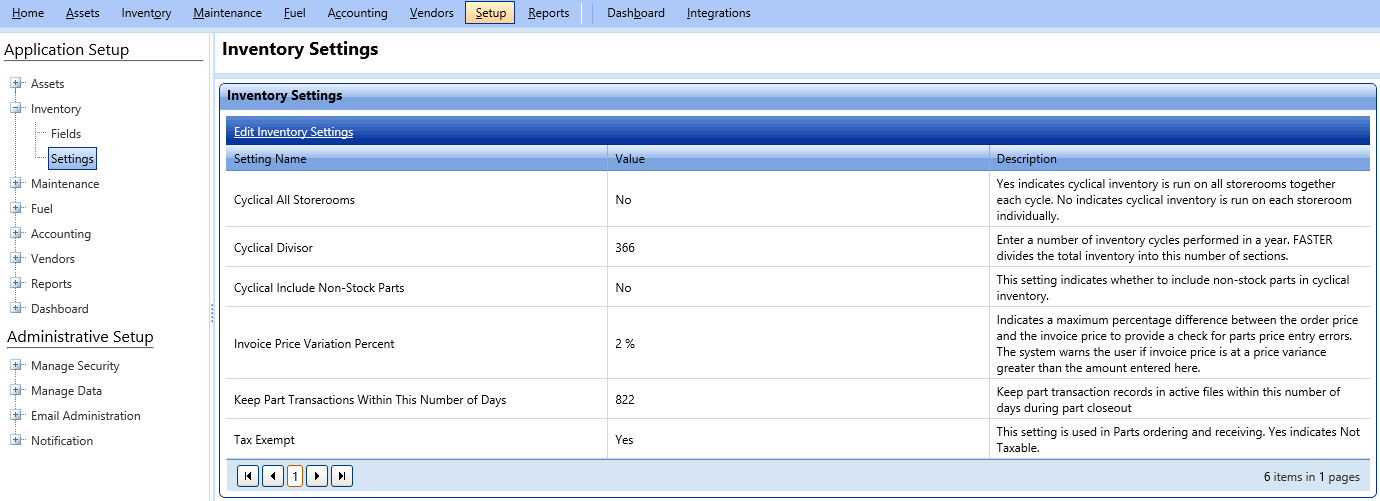Select the Assets tree label

point(47,84)
